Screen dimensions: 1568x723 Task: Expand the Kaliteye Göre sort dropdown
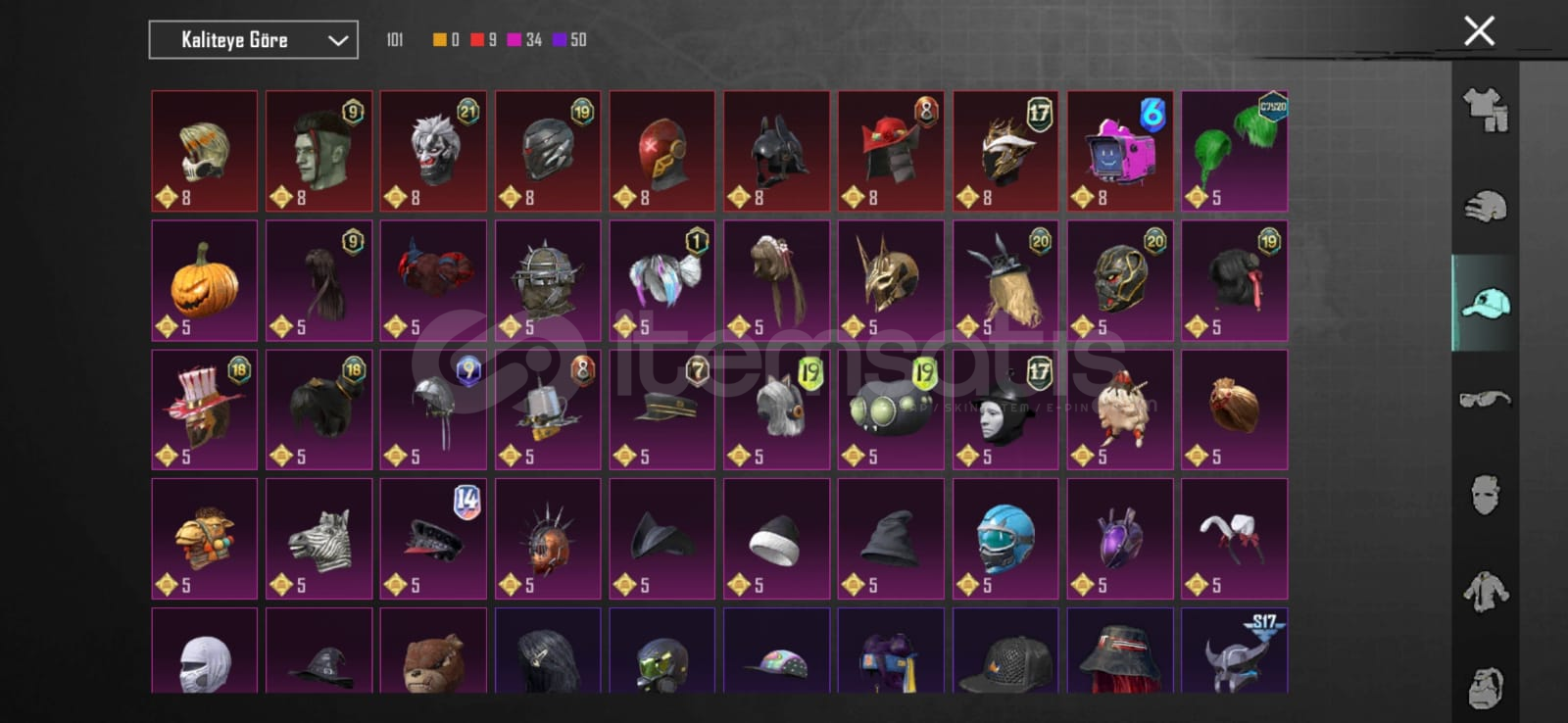coord(253,40)
